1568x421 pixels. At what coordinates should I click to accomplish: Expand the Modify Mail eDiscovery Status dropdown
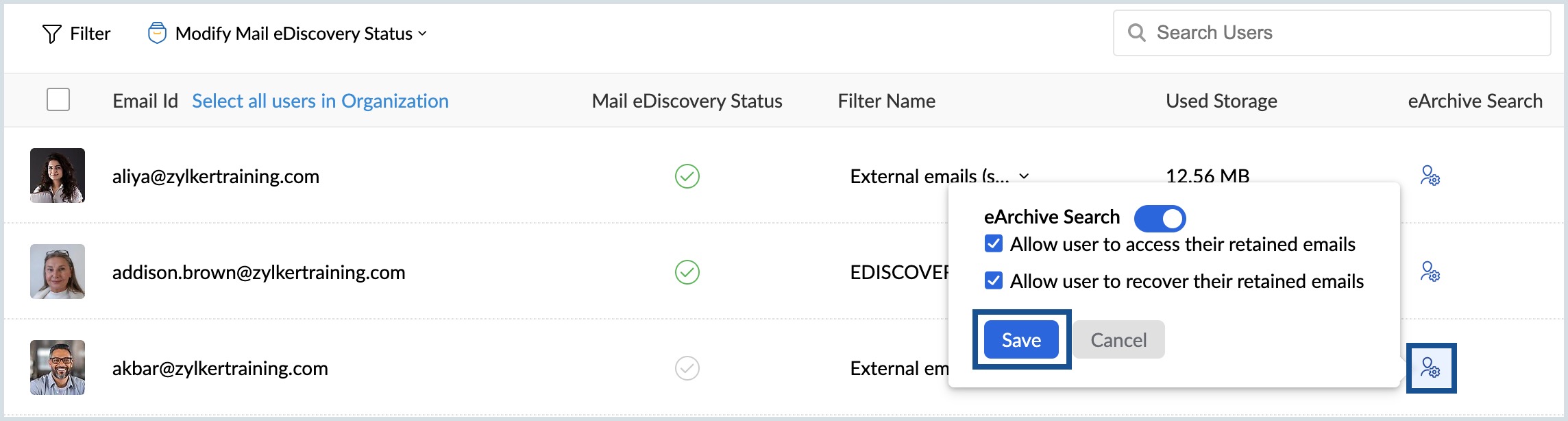coord(424,33)
